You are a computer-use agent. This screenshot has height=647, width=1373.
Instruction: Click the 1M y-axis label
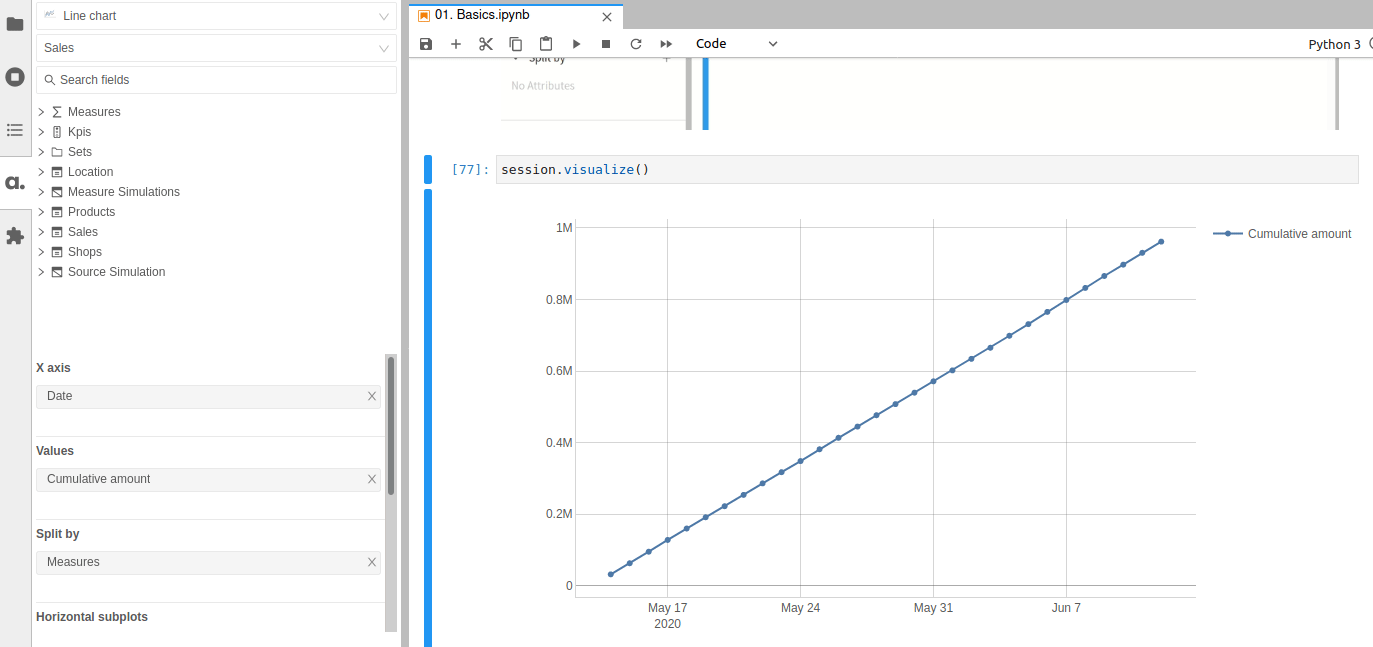[564, 228]
